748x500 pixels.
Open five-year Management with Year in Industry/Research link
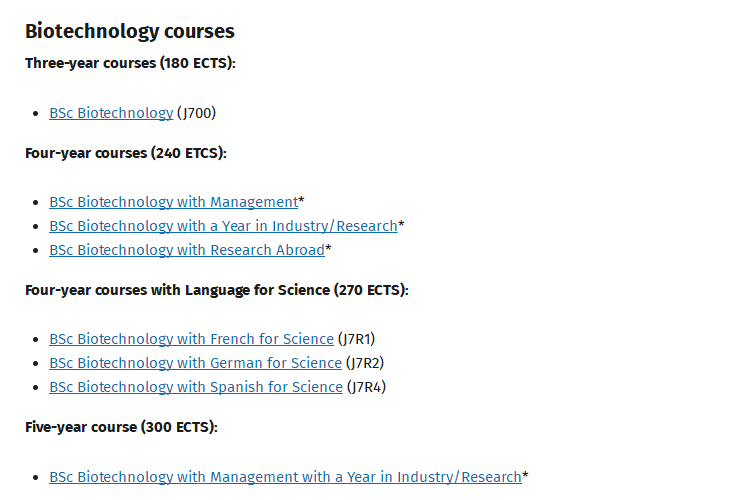(x=285, y=477)
